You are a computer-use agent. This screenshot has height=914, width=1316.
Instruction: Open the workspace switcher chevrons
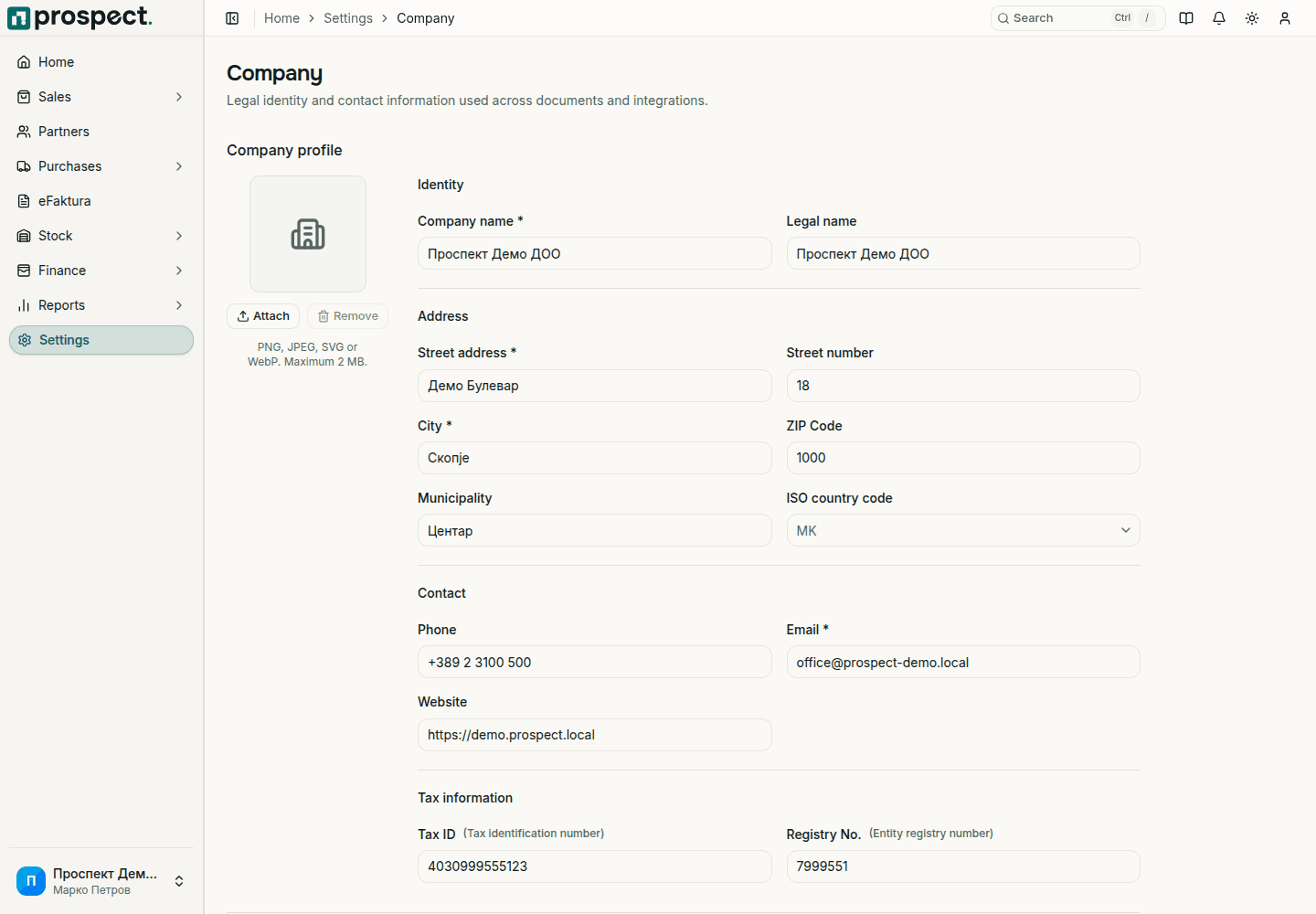coord(179,881)
